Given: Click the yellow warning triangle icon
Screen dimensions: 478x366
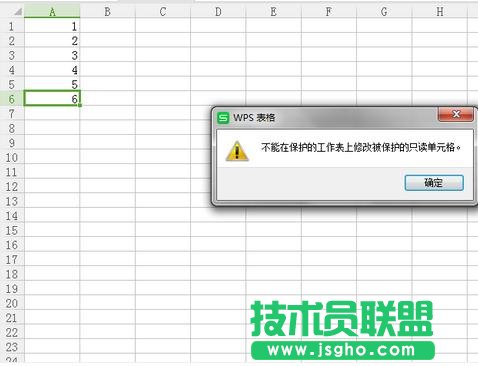Looking at the screenshot, I should (237, 151).
